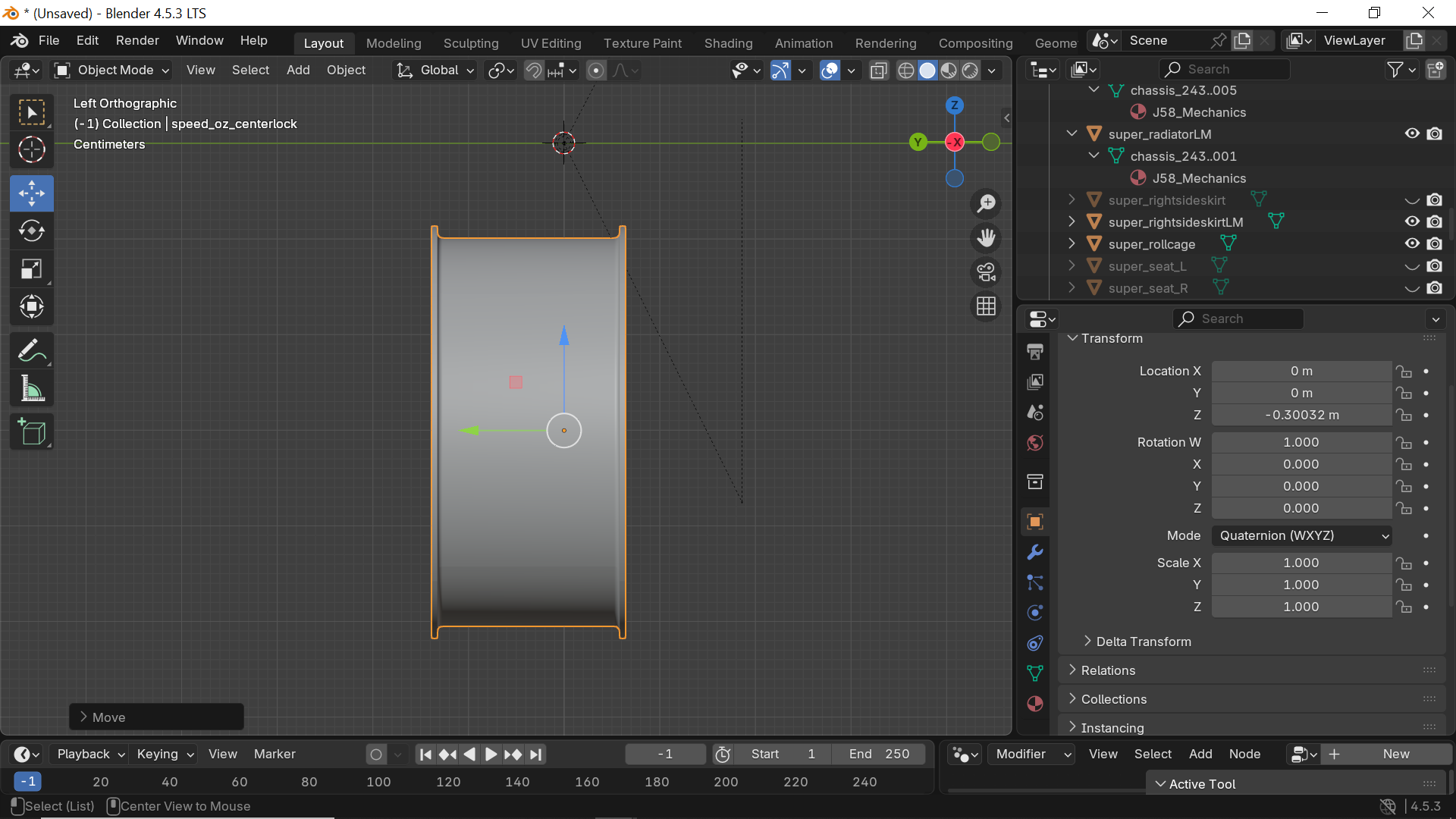Open the Shading workspace tab
The height and width of the screenshot is (819, 1456).
728,43
